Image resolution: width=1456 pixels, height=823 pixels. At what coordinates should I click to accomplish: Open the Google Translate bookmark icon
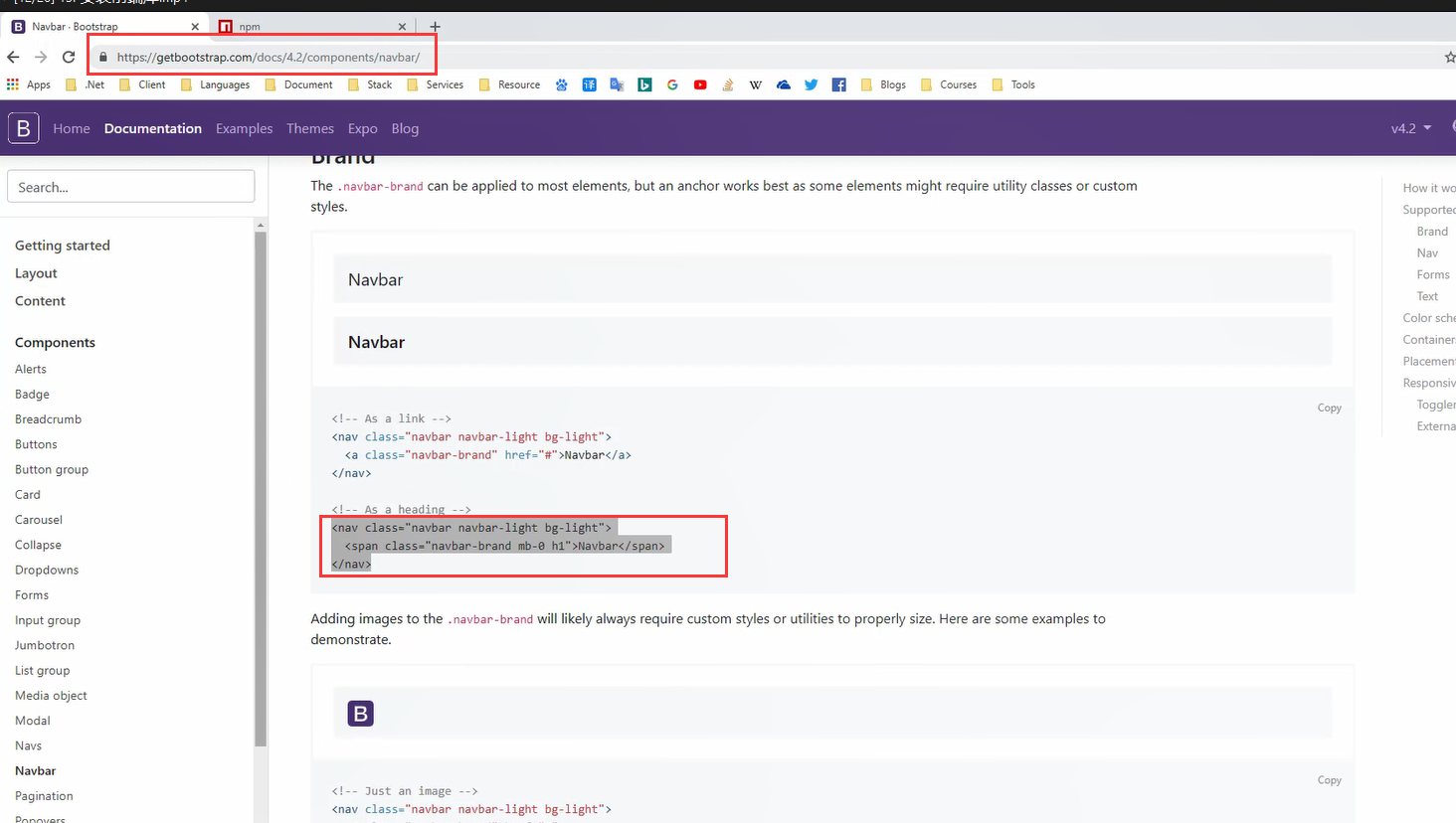pyautogui.click(x=617, y=84)
